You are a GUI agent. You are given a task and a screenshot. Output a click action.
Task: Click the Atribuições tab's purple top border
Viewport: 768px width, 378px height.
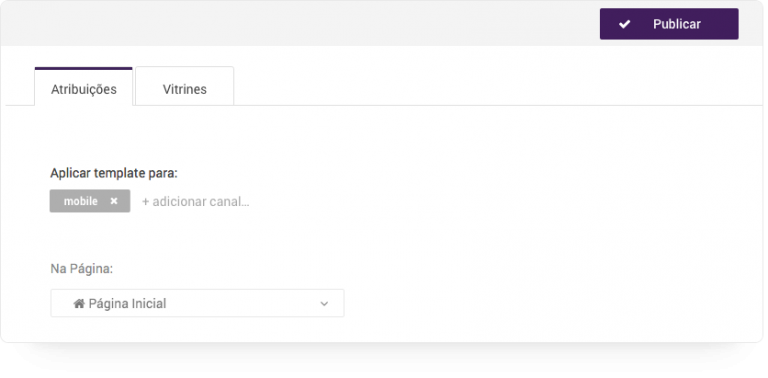click(84, 68)
